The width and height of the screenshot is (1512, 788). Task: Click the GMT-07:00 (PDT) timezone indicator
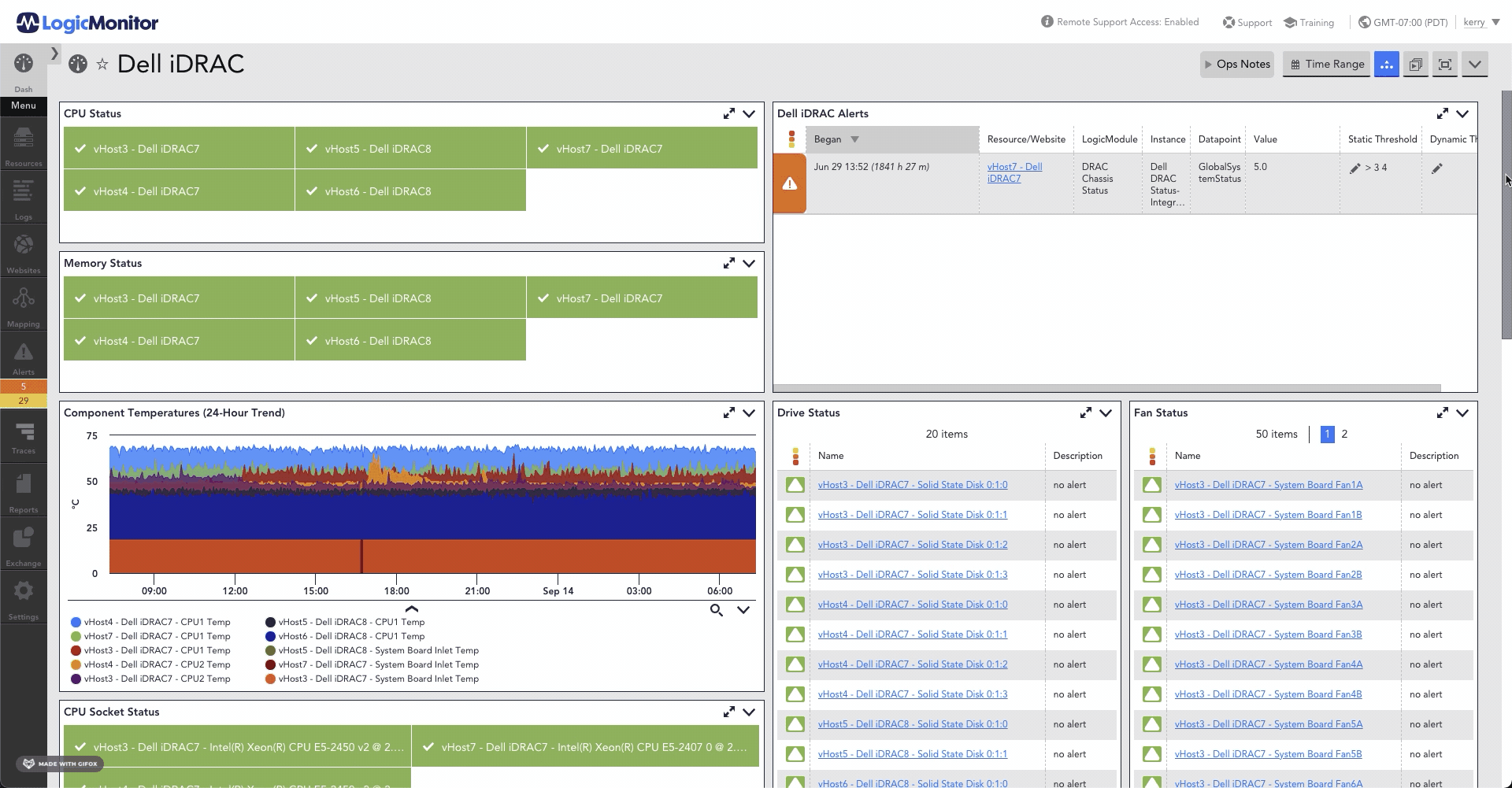1403,23
